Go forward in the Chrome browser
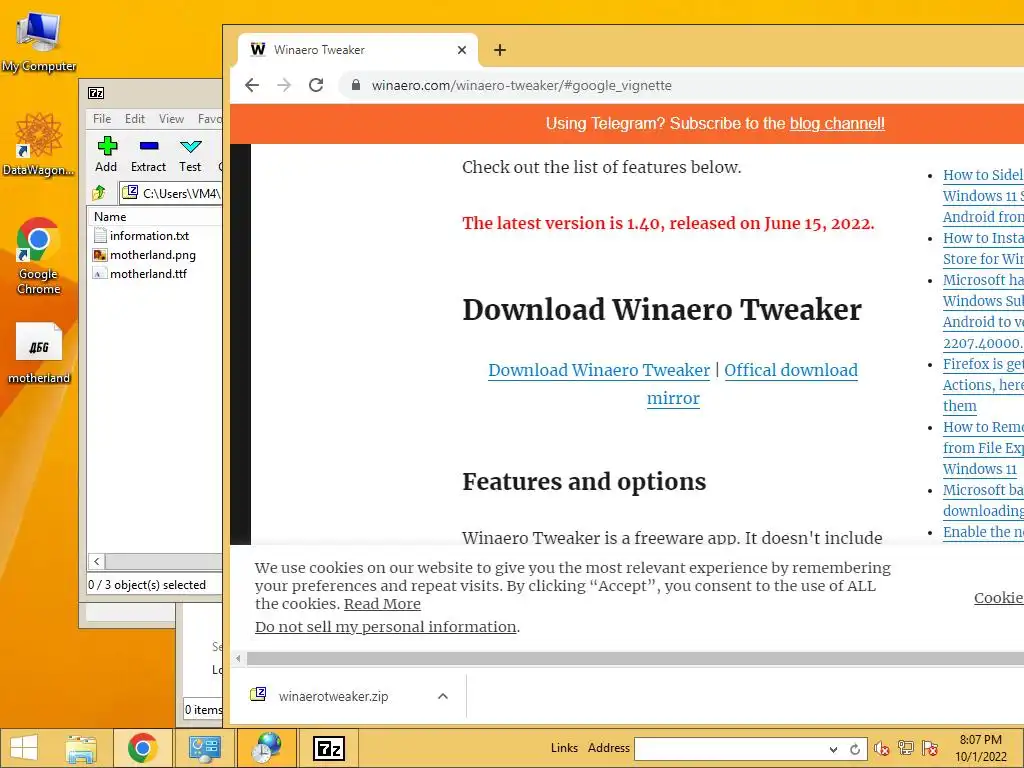1024x768 pixels. click(x=284, y=85)
